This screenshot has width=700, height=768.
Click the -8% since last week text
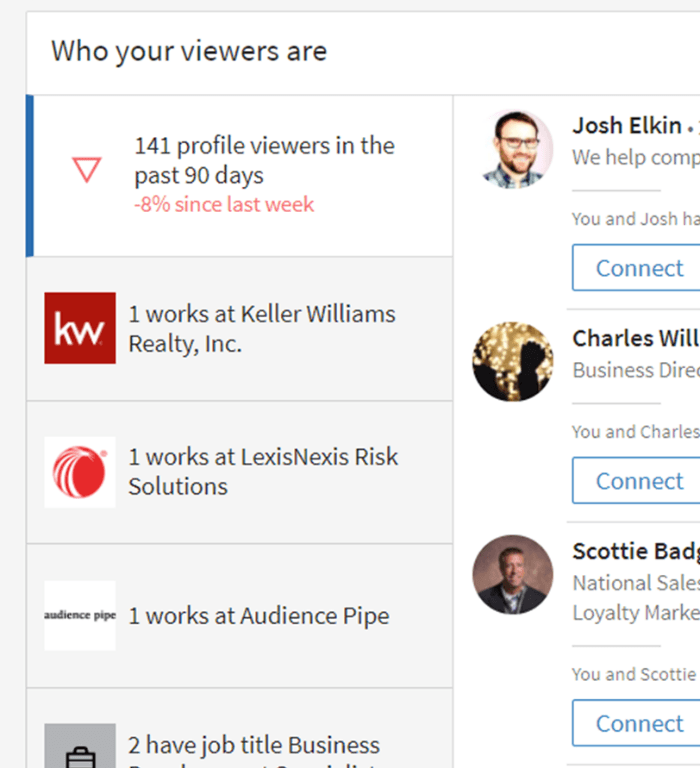pos(224,204)
